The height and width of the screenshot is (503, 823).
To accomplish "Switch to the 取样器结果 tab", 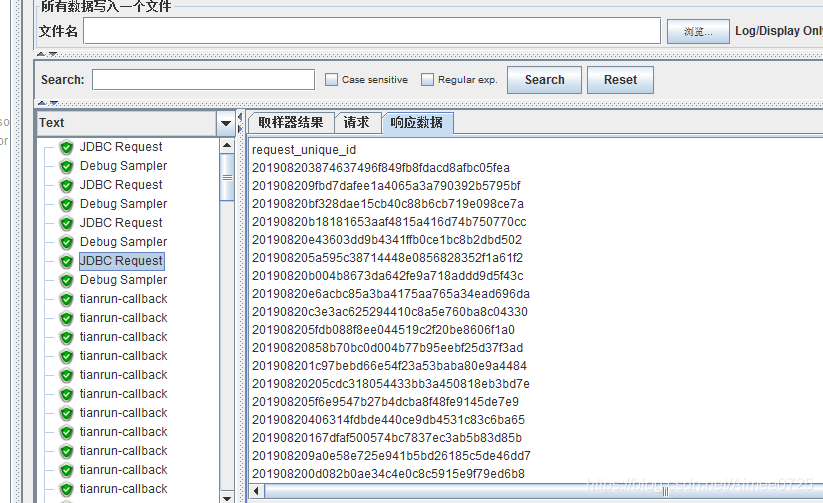I will [291, 123].
